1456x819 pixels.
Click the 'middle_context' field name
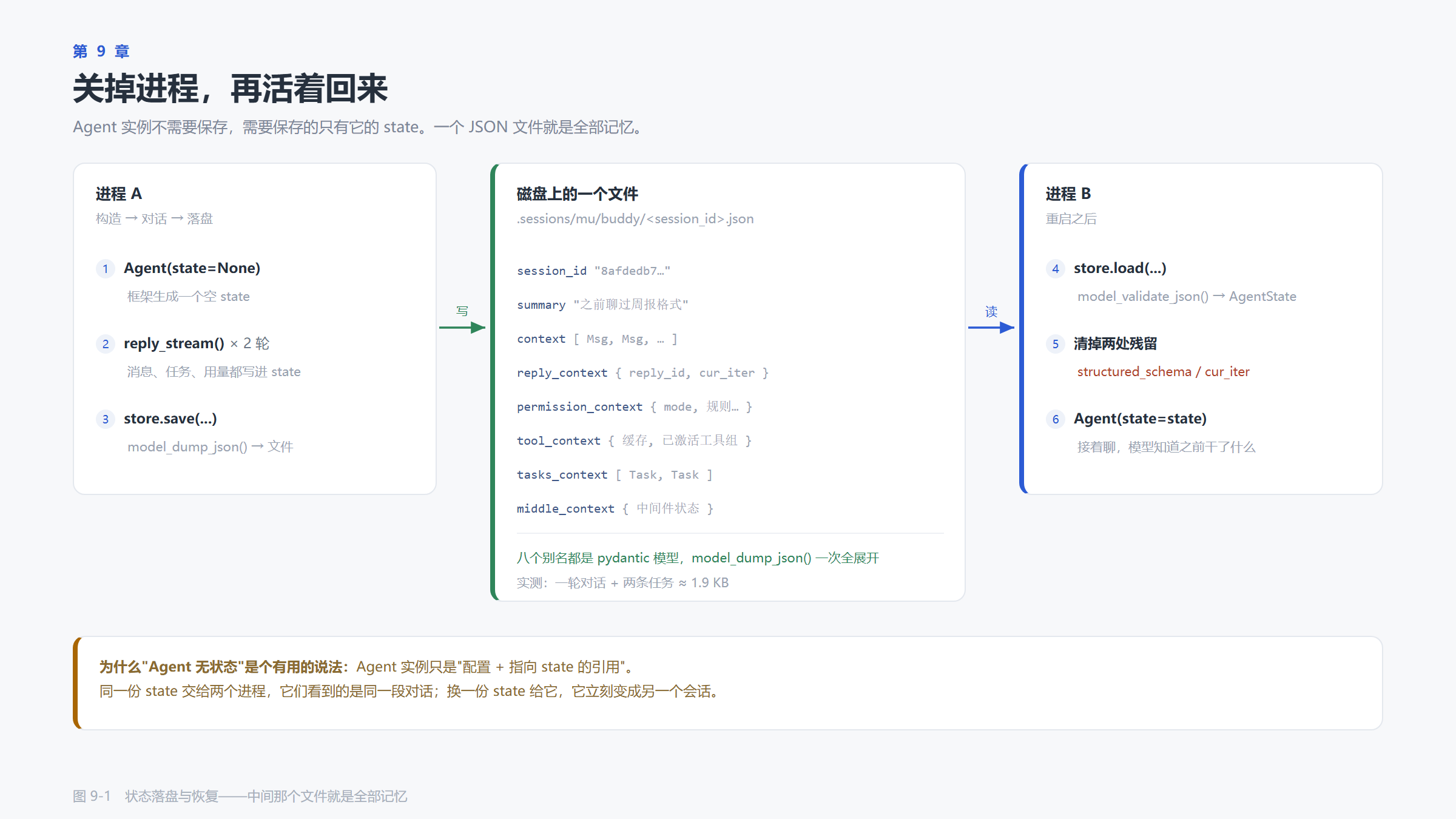565,508
